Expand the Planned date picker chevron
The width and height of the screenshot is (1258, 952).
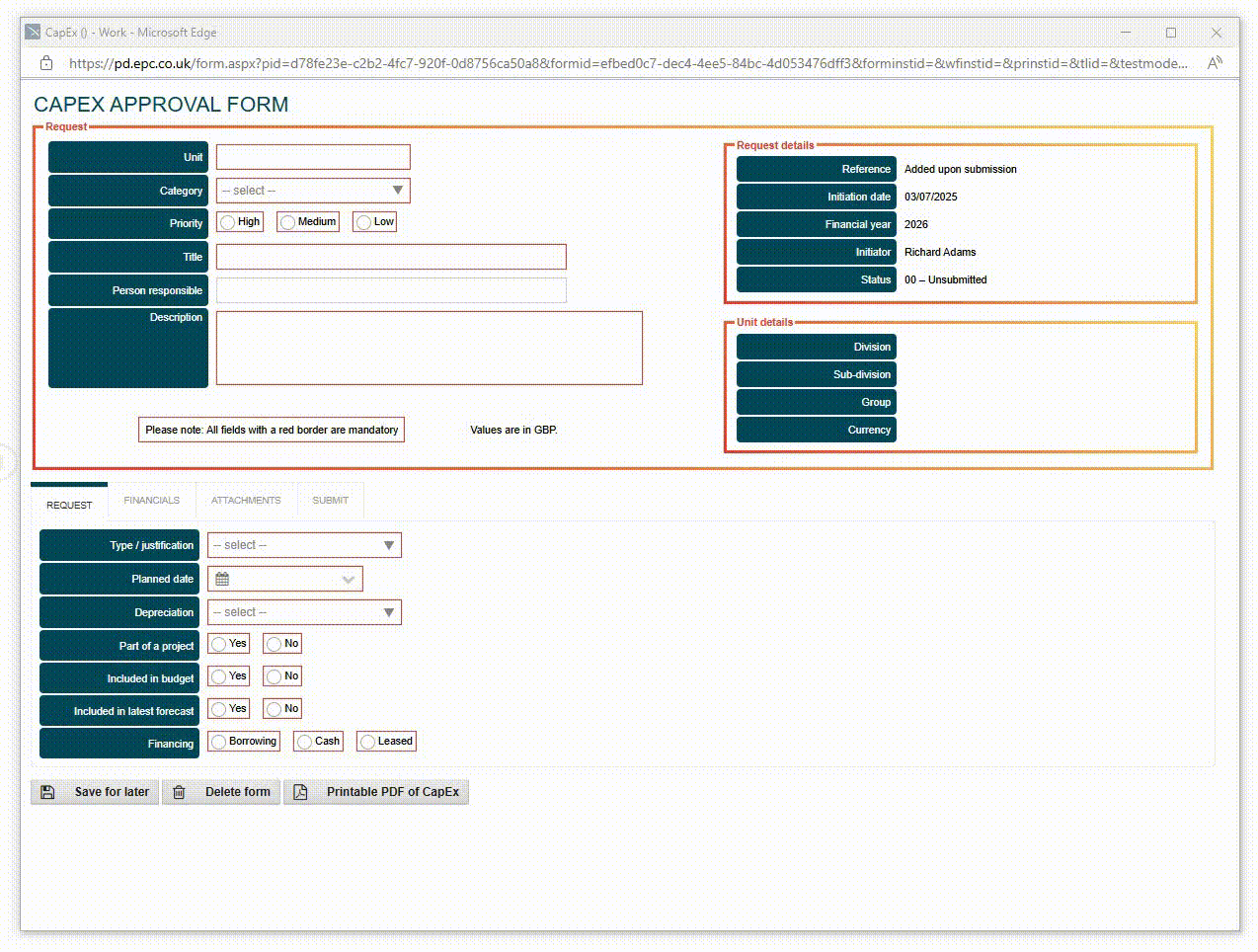pyautogui.click(x=348, y=580)
